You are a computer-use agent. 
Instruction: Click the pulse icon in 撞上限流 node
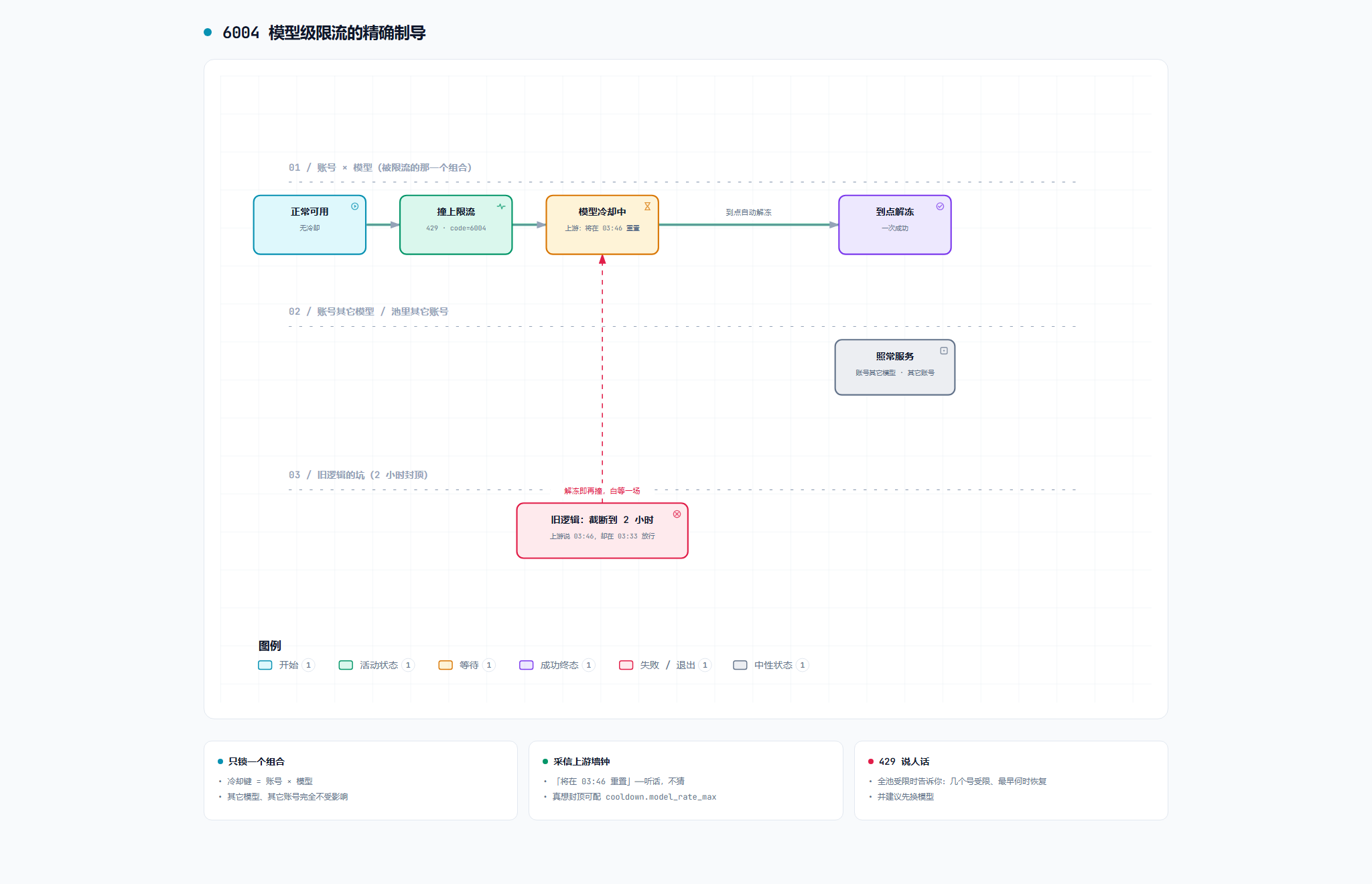tap(501, 206)
